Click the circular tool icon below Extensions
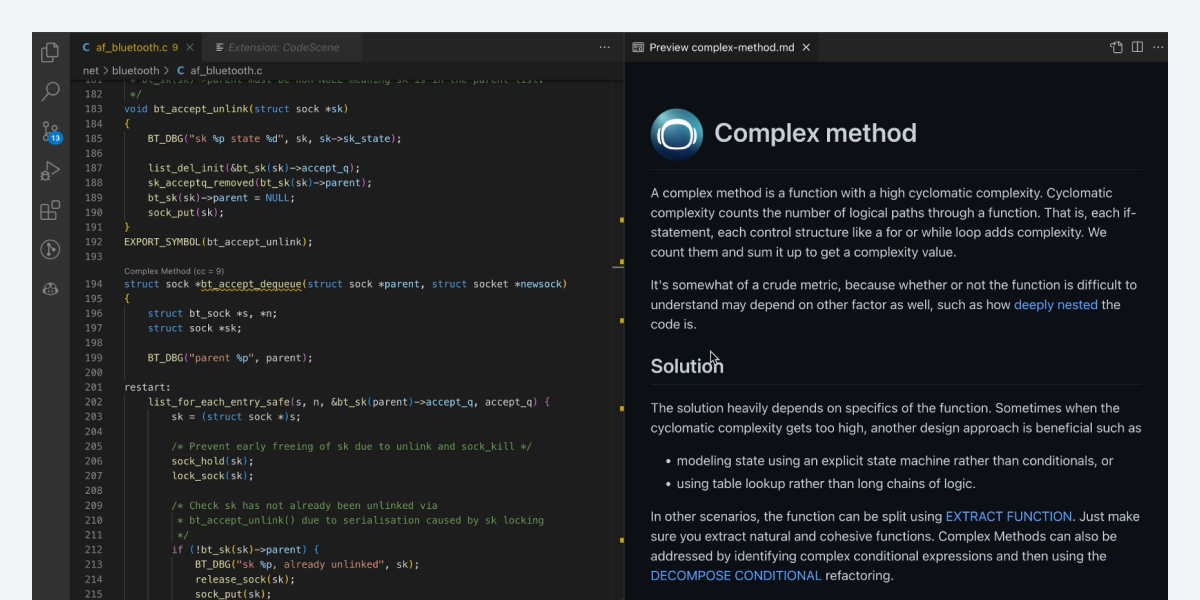1200x600 pixels. [x=49, y=249]
